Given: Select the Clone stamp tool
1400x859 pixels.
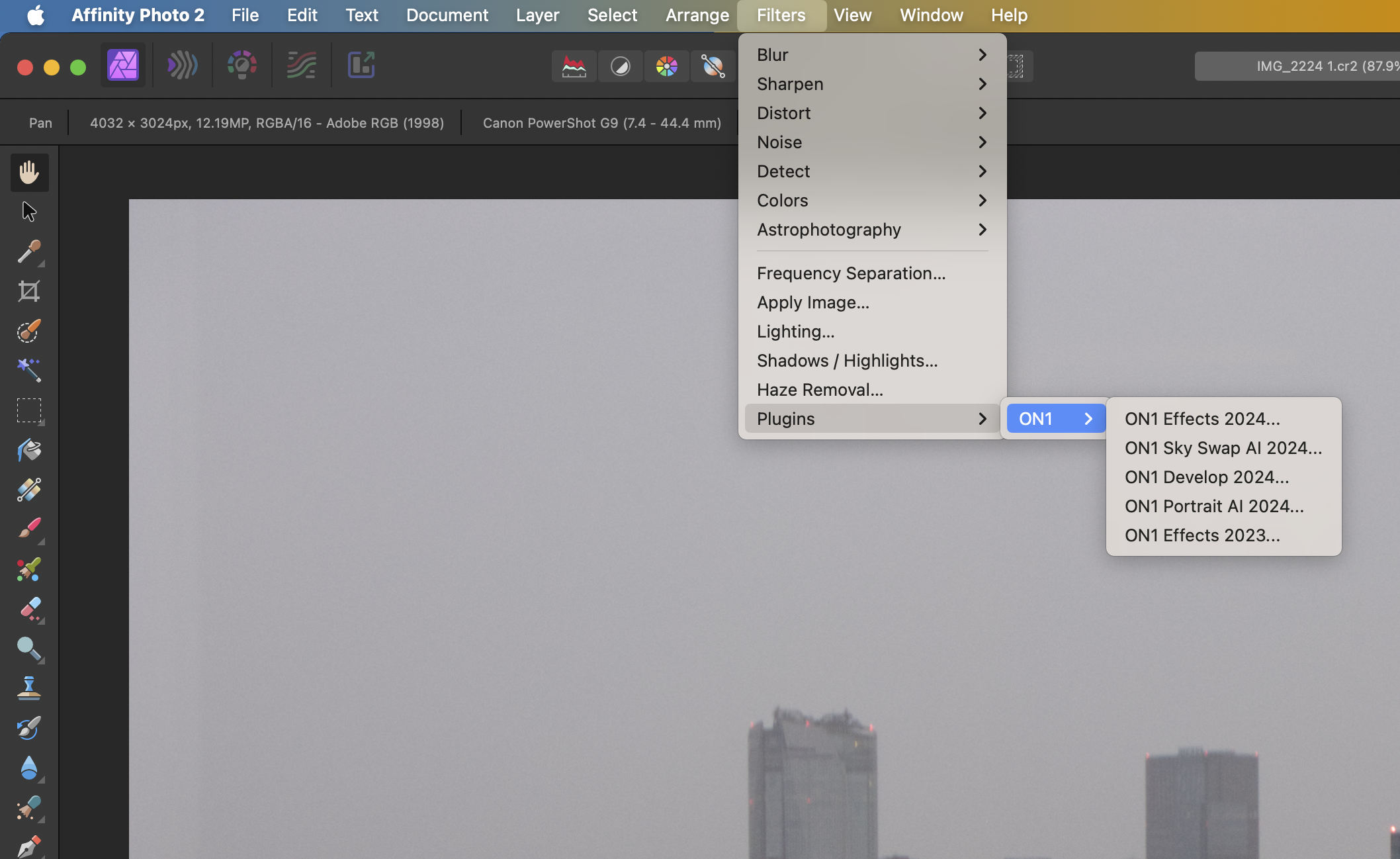Looking at the screenshot, I should coord(29,688).
